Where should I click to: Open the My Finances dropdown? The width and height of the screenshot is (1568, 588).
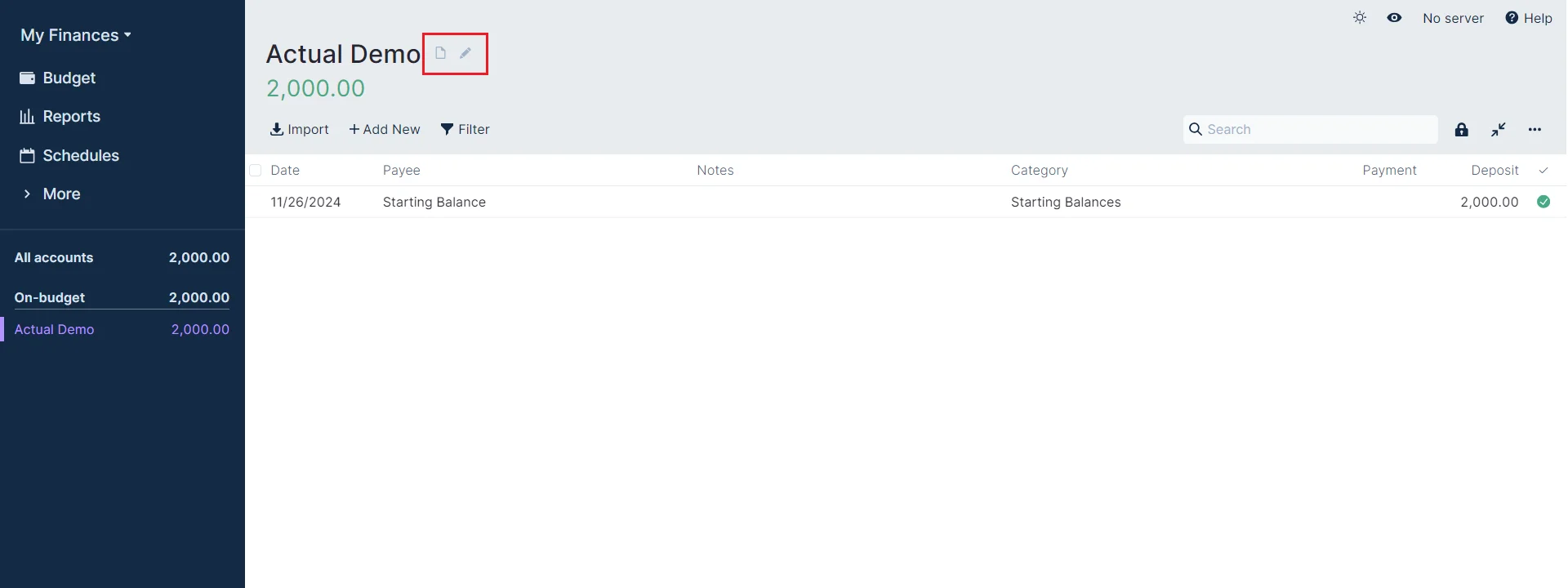tap(76, 35)
